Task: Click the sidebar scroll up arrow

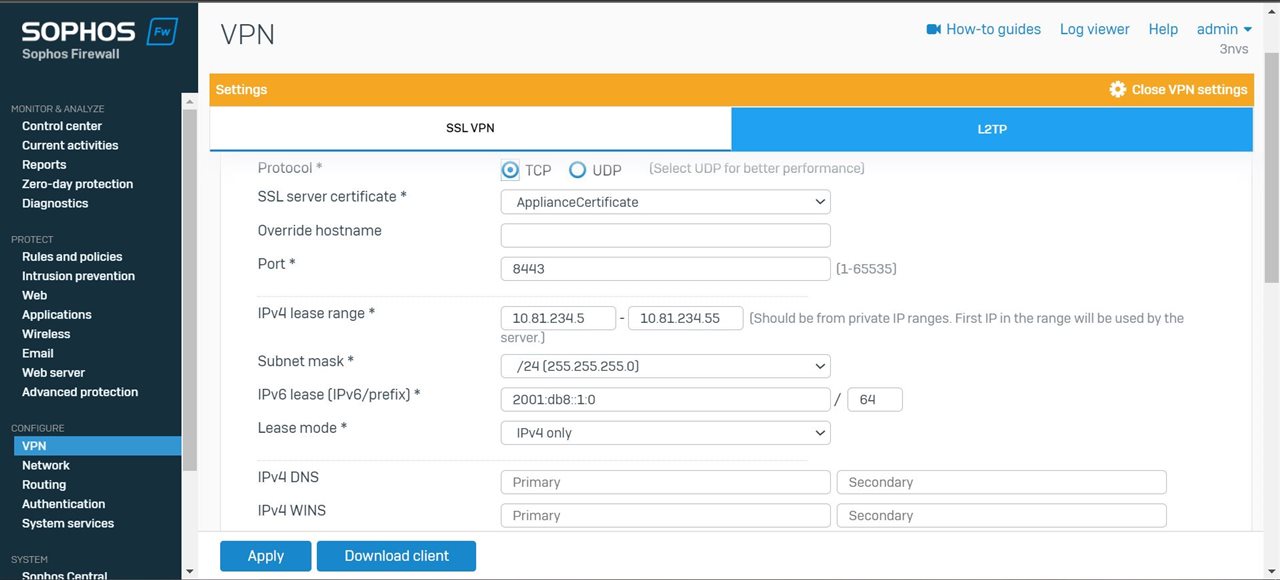Action: tap(190, 100)
